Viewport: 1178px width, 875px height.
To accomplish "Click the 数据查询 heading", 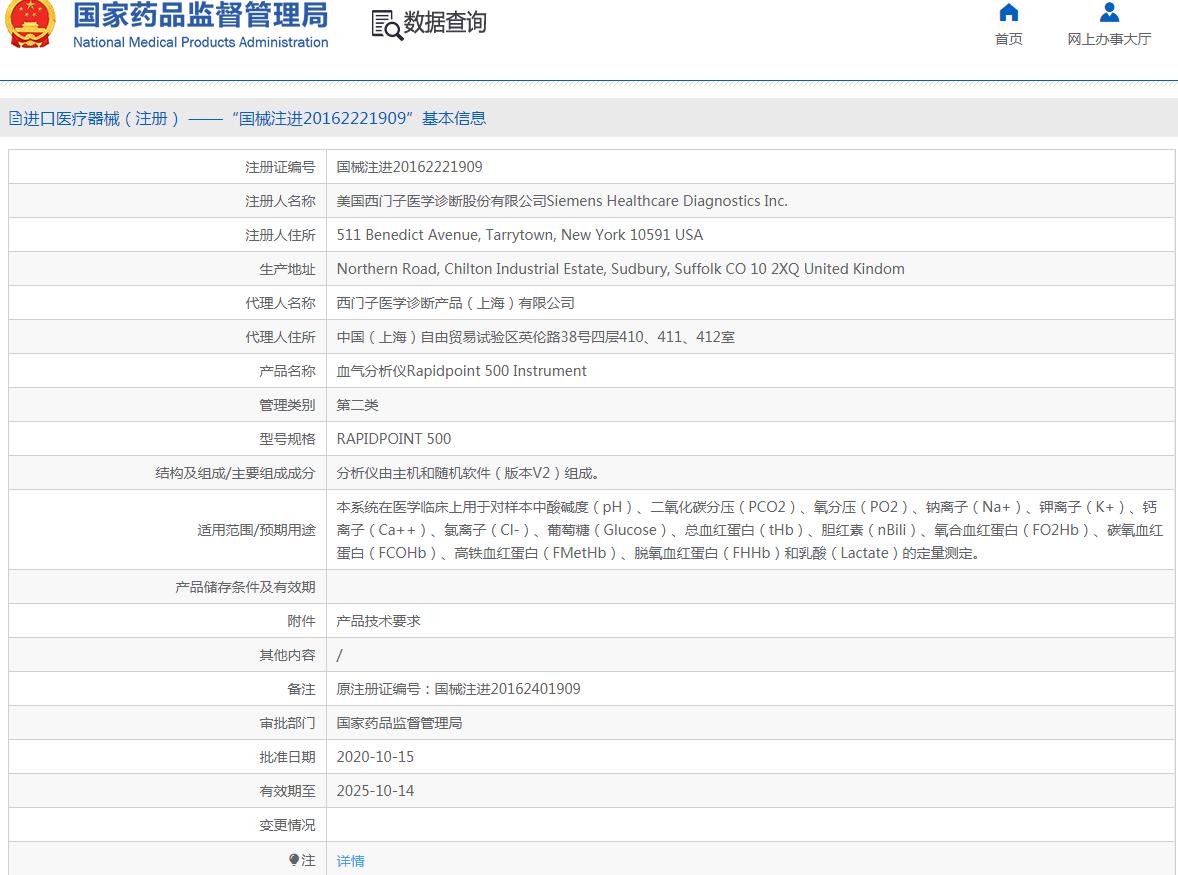I will pos(445,23).
